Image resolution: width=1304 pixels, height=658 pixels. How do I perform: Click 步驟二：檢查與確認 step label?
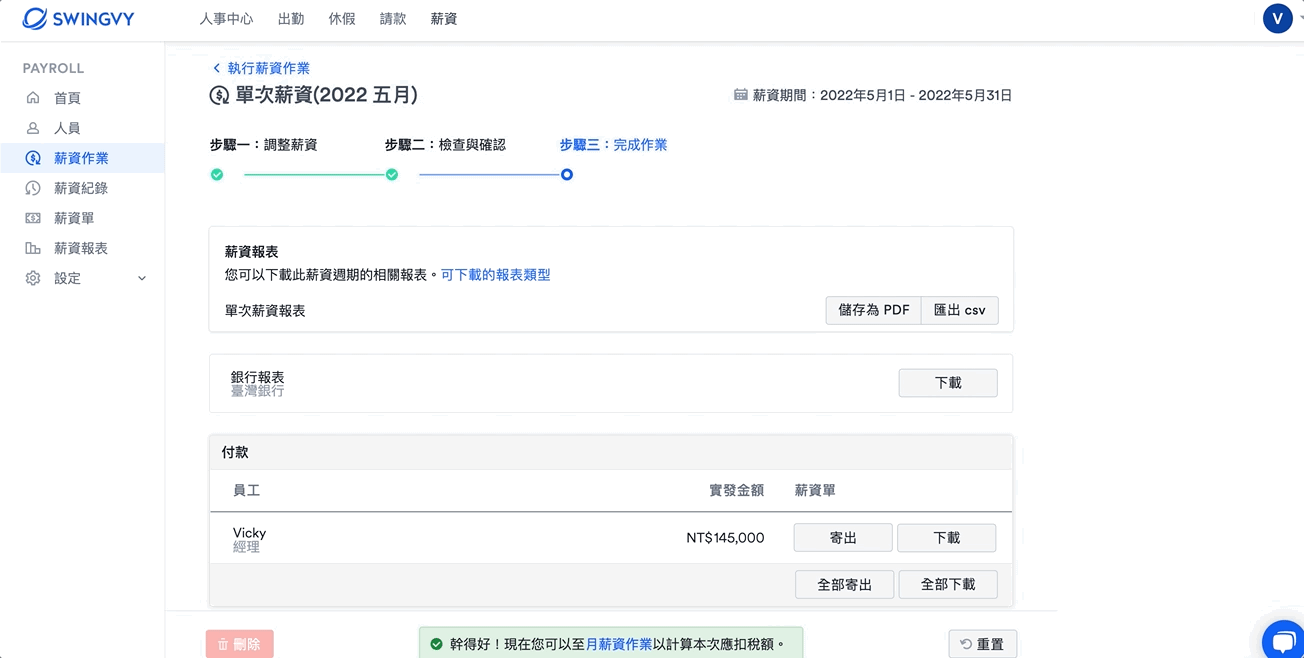(x=445, y=145)
